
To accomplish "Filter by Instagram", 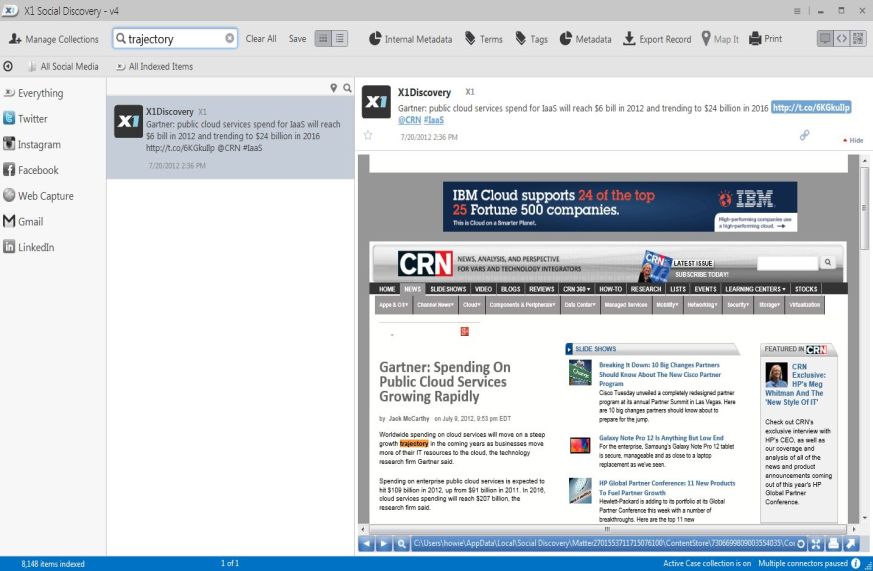I will pyautogui.click(x=32, y=144).
